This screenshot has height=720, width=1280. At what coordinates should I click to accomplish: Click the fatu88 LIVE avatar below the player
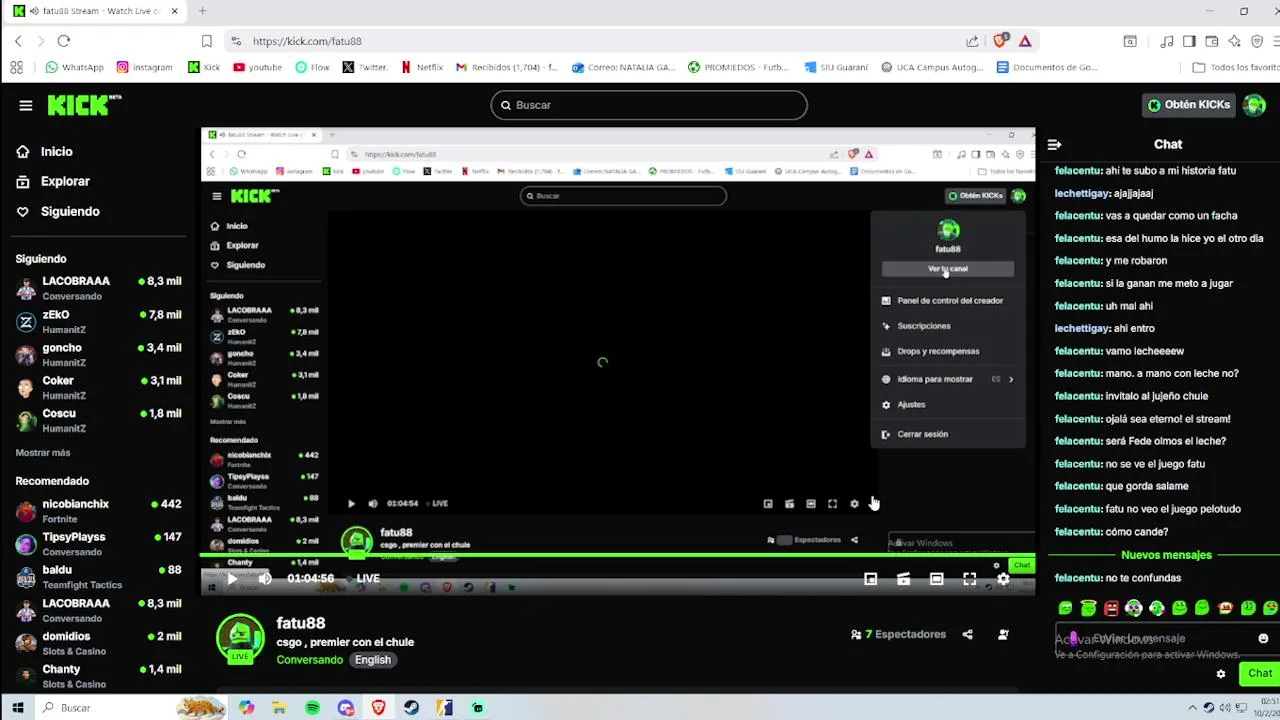(x=240, y=640)
